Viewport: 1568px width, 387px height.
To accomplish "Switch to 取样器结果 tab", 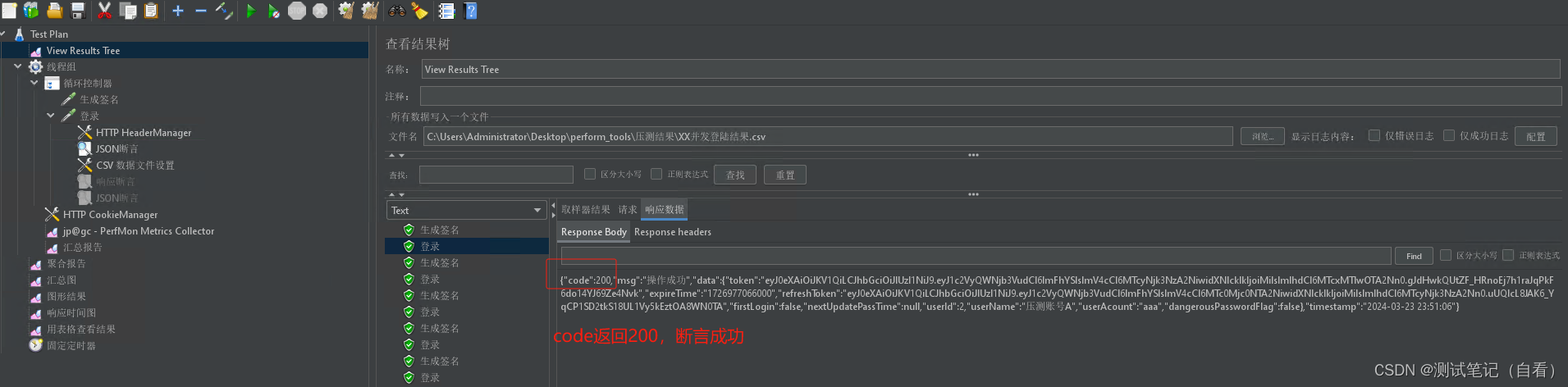I will [586, 210].
